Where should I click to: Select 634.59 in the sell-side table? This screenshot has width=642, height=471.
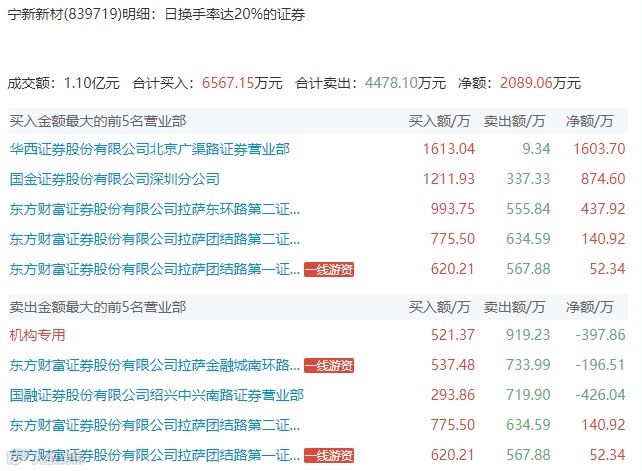coord(528,425)
